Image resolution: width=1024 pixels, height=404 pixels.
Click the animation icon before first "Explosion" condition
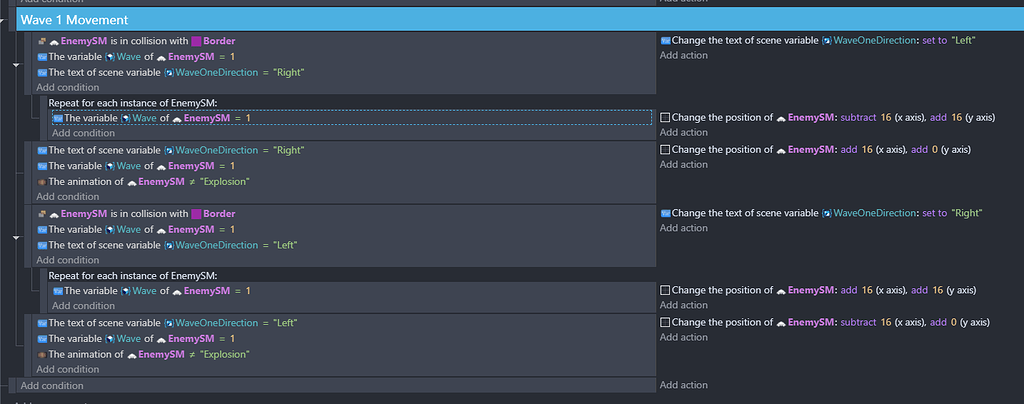[x=42, y=182]
